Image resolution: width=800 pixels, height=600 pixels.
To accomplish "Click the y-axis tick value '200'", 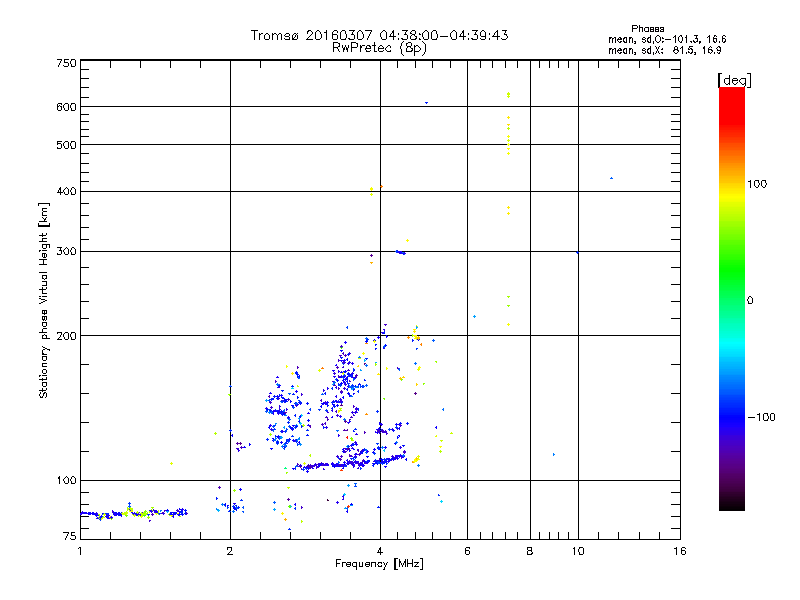I will click(66, 336).
